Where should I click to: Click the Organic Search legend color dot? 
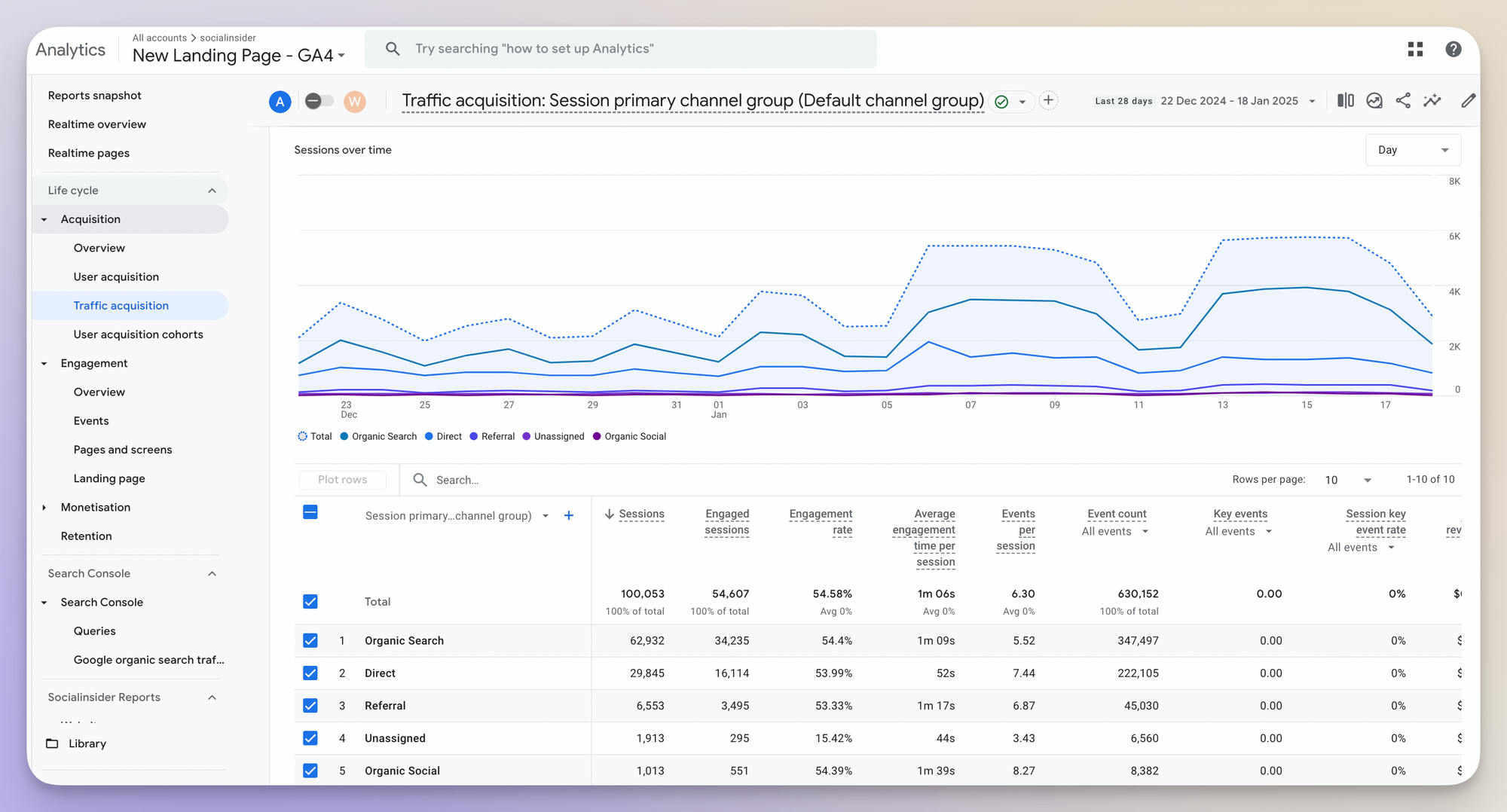[x=344, y=437]
